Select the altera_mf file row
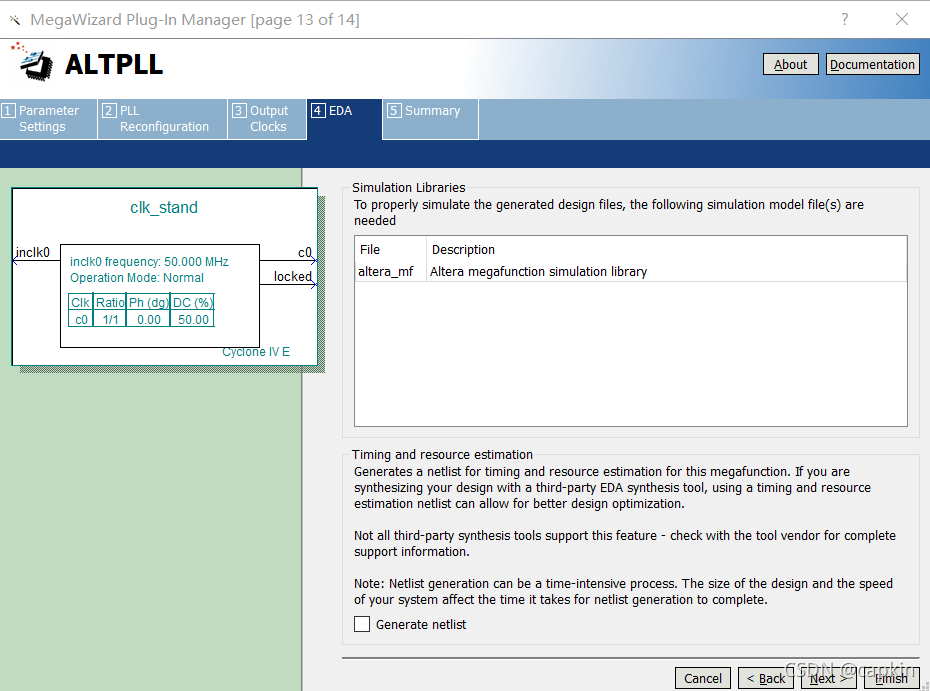The image size is (930, 691). (630, 272)
